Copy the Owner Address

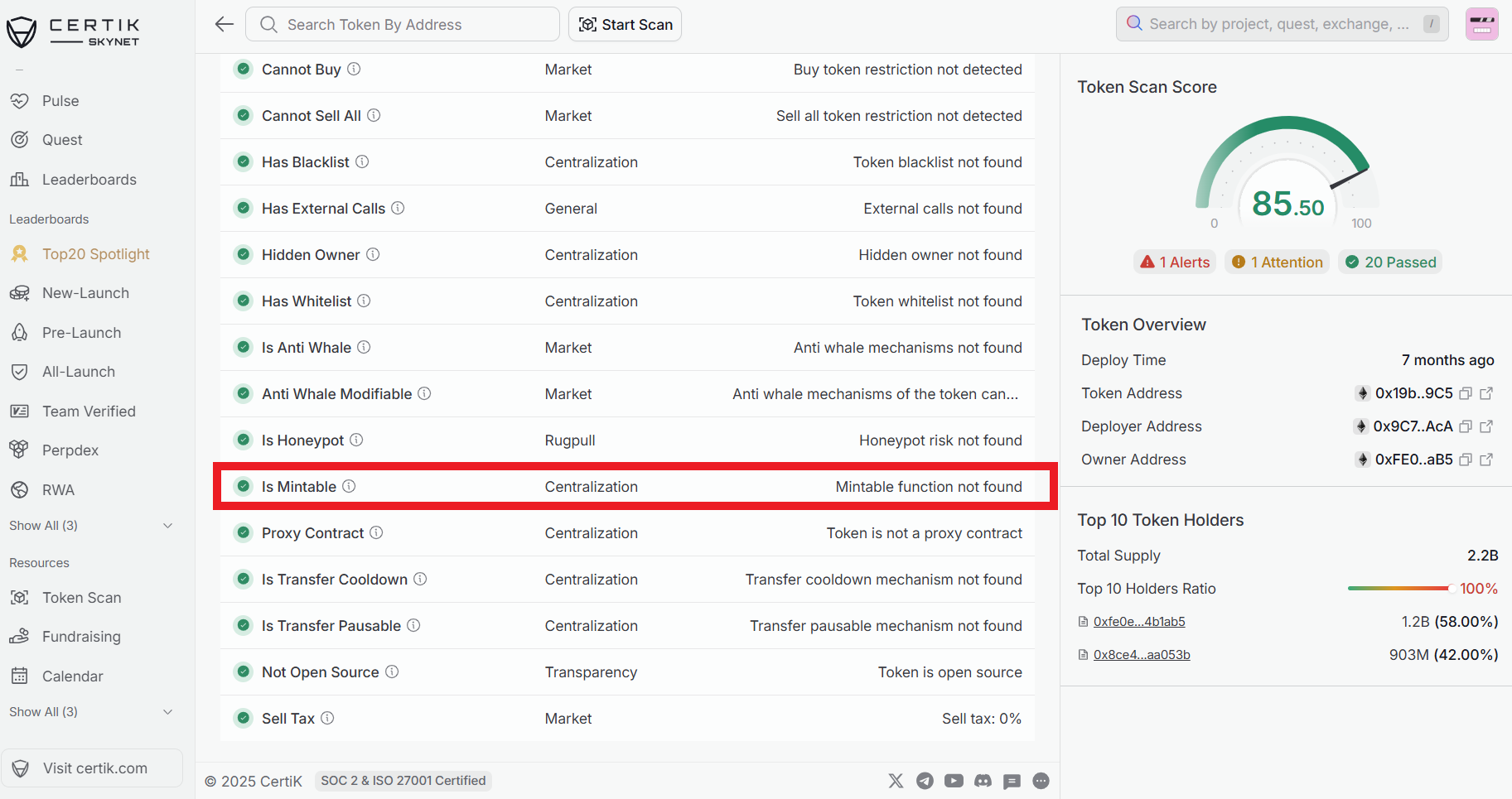pyautogui.click(x=1466, y=460)
